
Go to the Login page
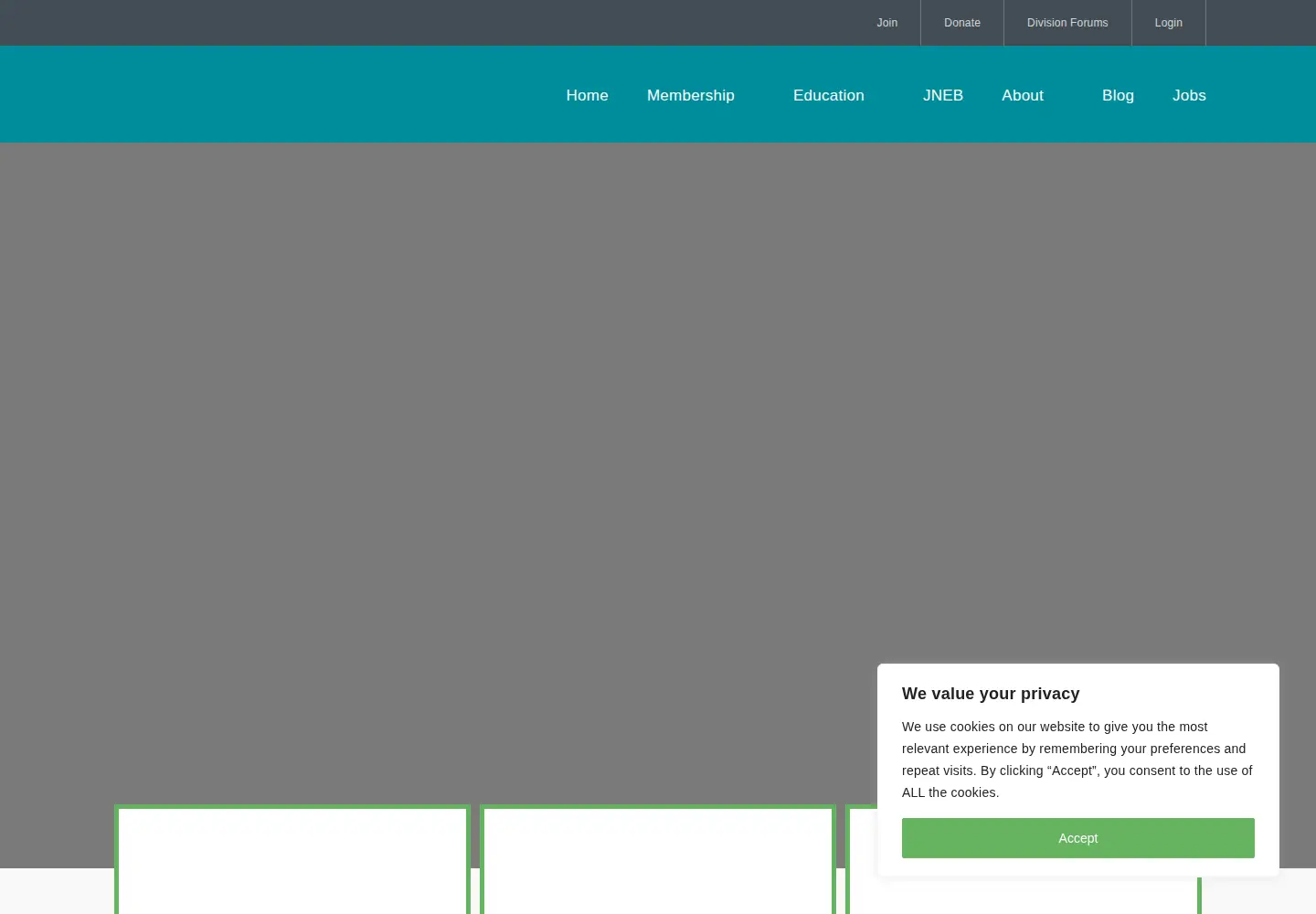click(1168, 23)
